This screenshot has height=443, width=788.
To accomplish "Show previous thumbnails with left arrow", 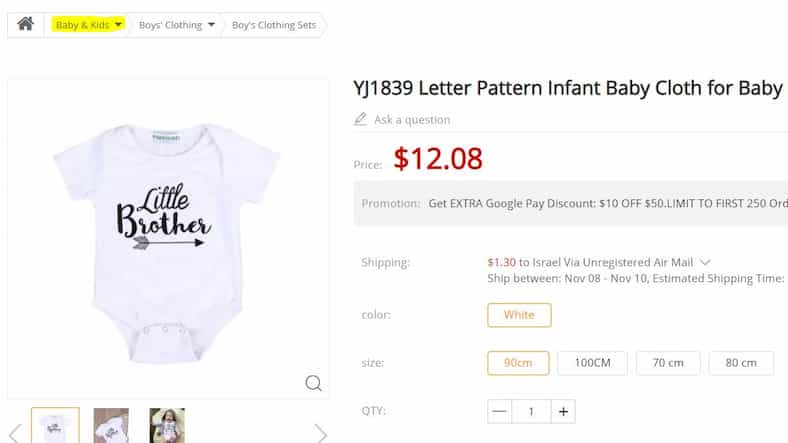I will point(15,432).
